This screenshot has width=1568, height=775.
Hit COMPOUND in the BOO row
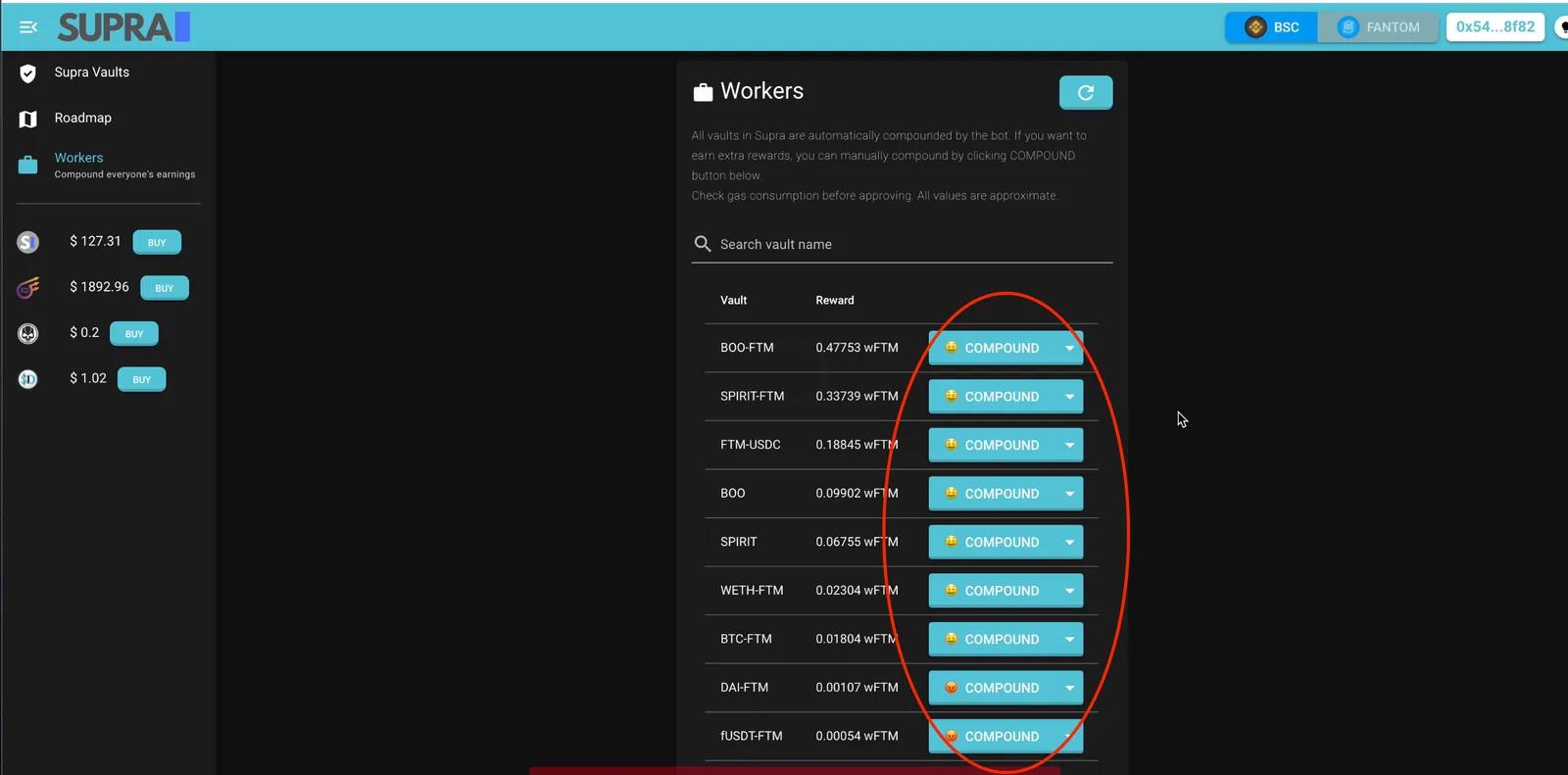(x=992, y=494)
